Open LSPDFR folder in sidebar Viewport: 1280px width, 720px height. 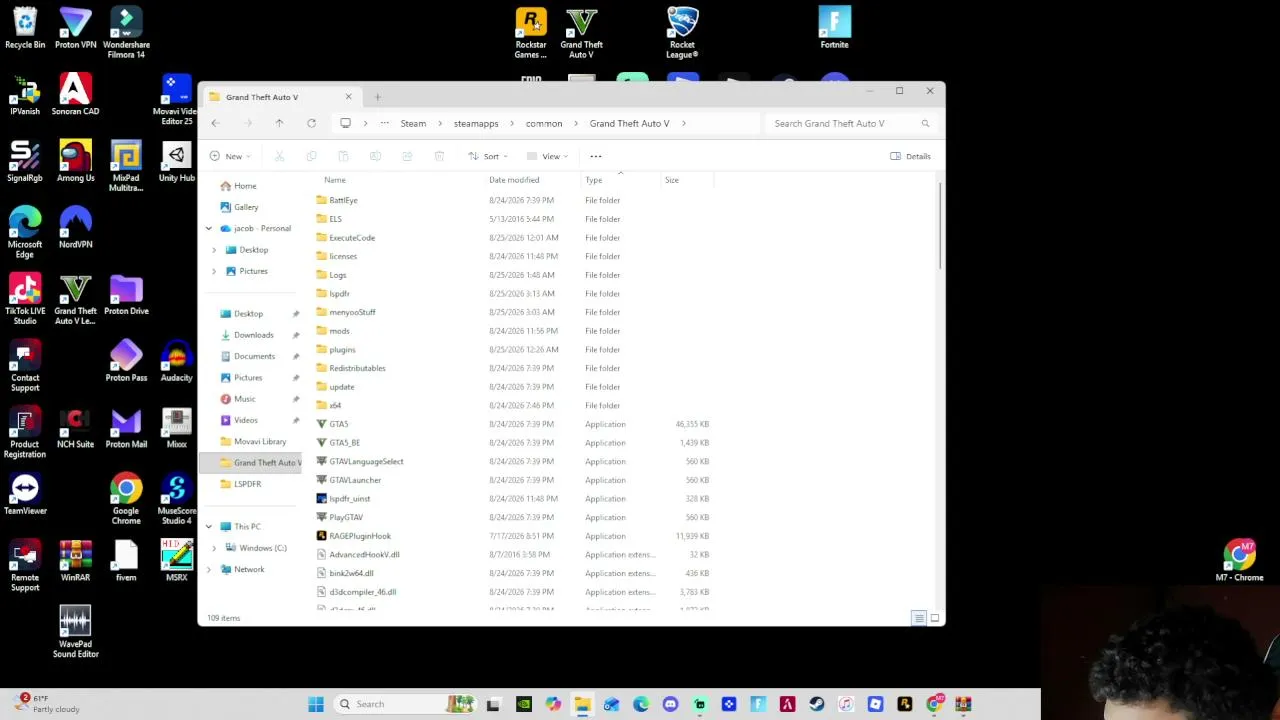pyautogui.click(x=247, y=484)
